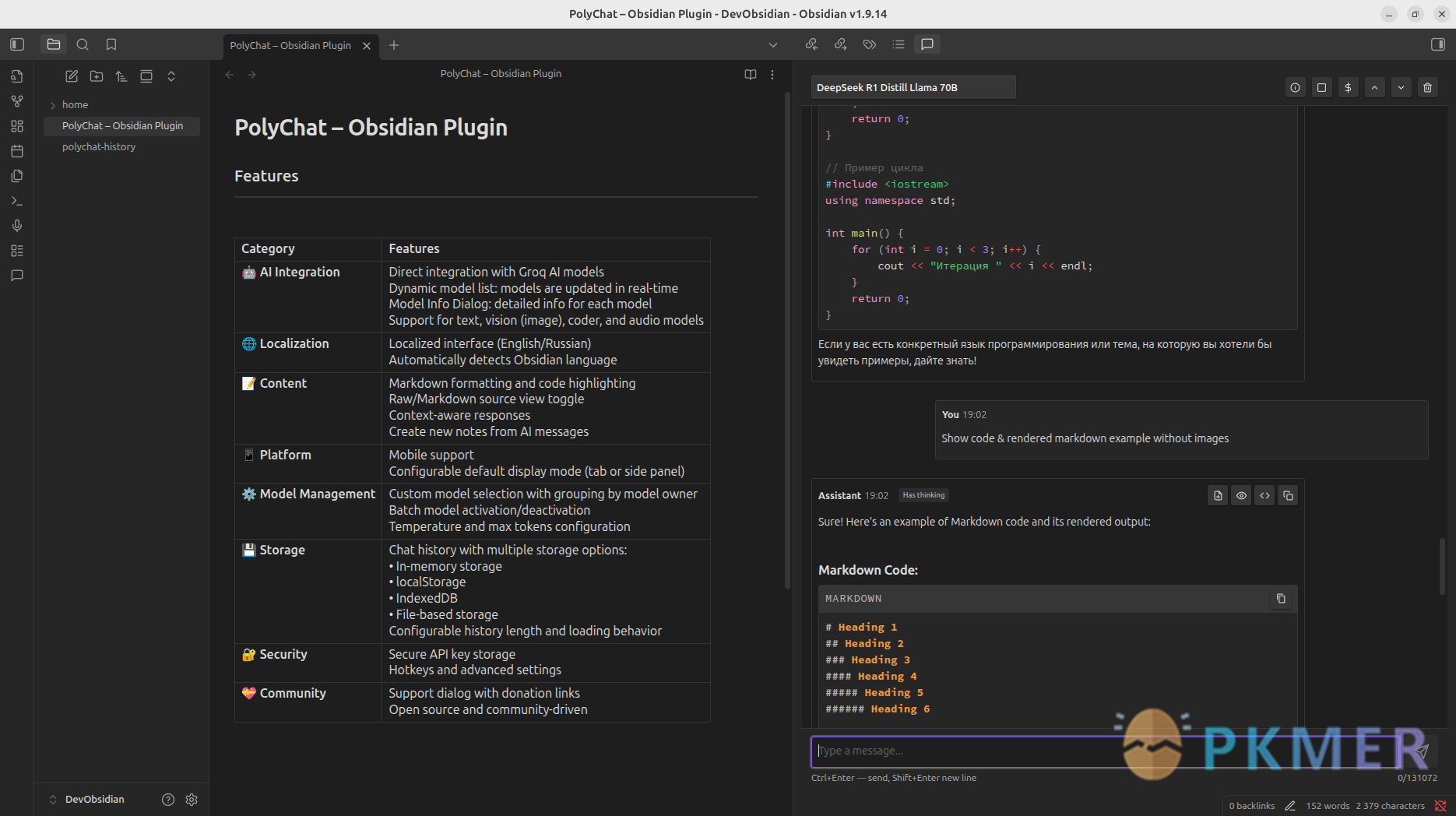Jump to the bottom of the chat
Screen dimensions: 1456x816
[1401, 88]
